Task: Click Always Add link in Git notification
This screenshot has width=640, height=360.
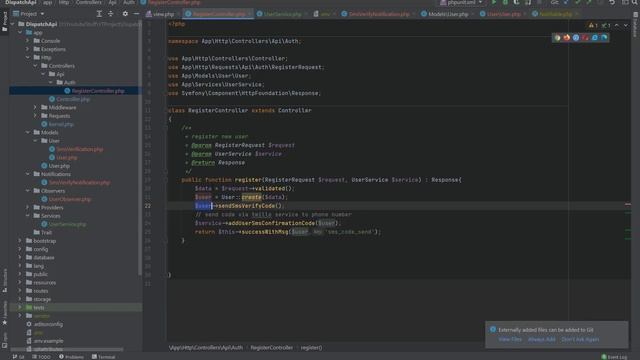Action: coord(541,339)
